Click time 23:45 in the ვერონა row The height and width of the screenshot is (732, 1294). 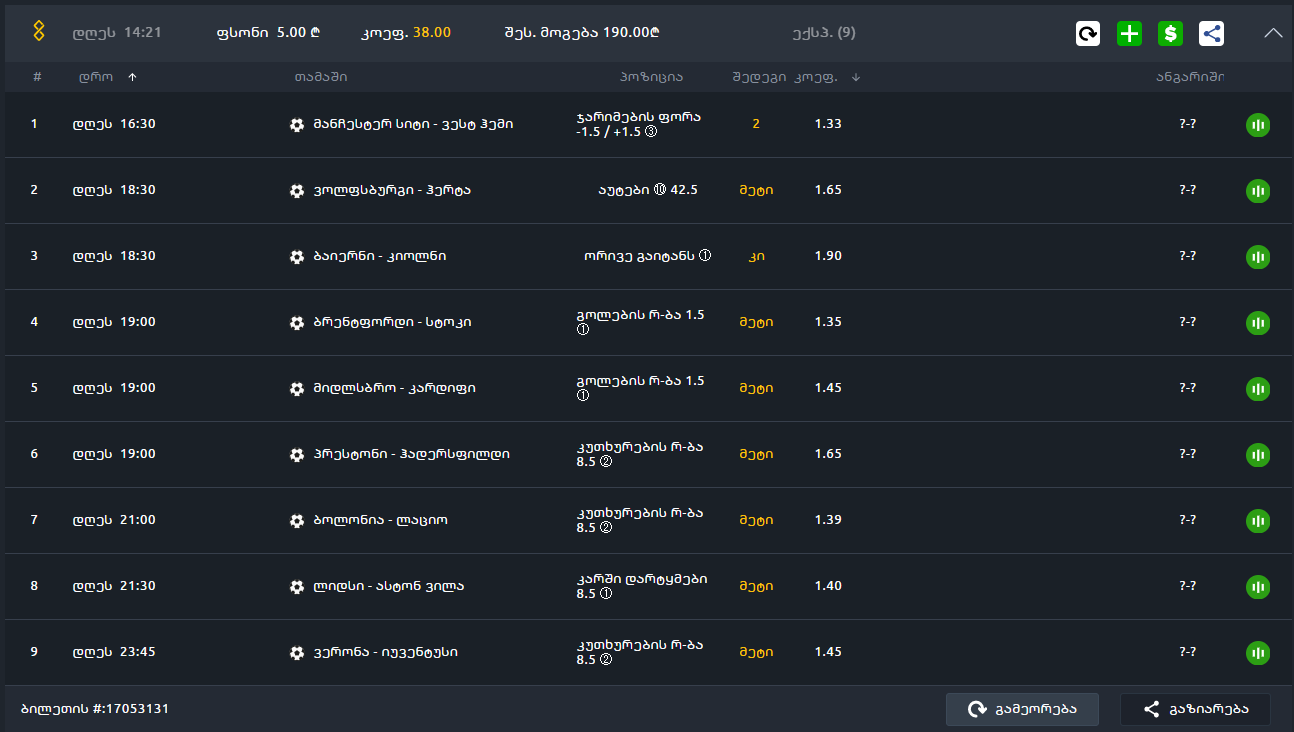[x=138, y=652]
